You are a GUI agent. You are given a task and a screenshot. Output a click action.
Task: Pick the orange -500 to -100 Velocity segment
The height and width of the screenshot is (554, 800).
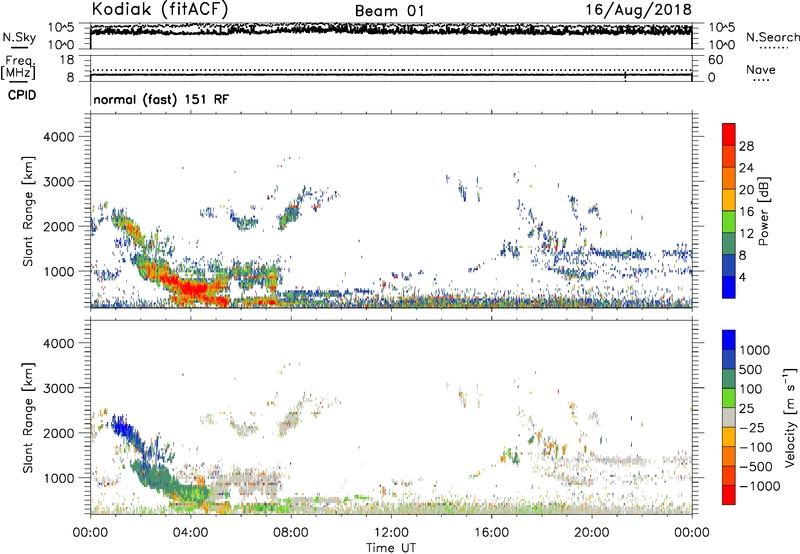(729, 456)
